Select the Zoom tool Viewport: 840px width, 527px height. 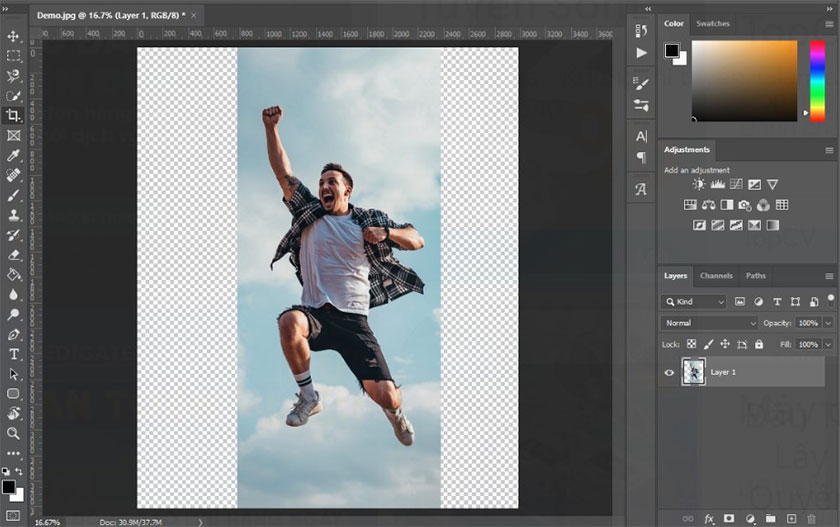[13, 433]
